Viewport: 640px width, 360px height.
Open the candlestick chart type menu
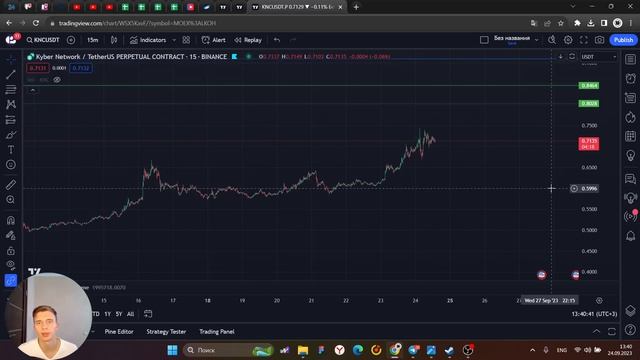(114, 40)
